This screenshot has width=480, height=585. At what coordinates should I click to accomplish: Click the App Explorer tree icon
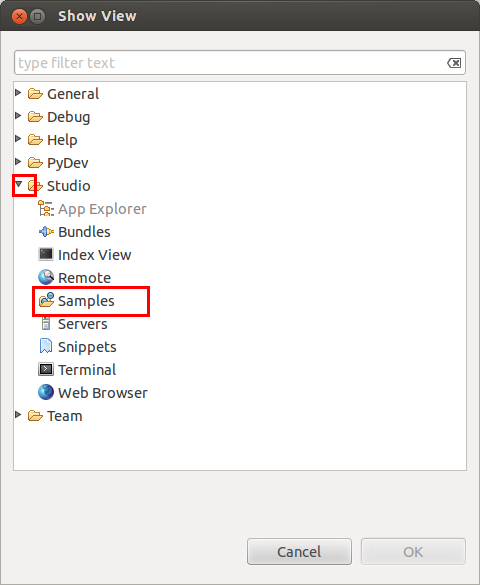(x=46, y=209)
